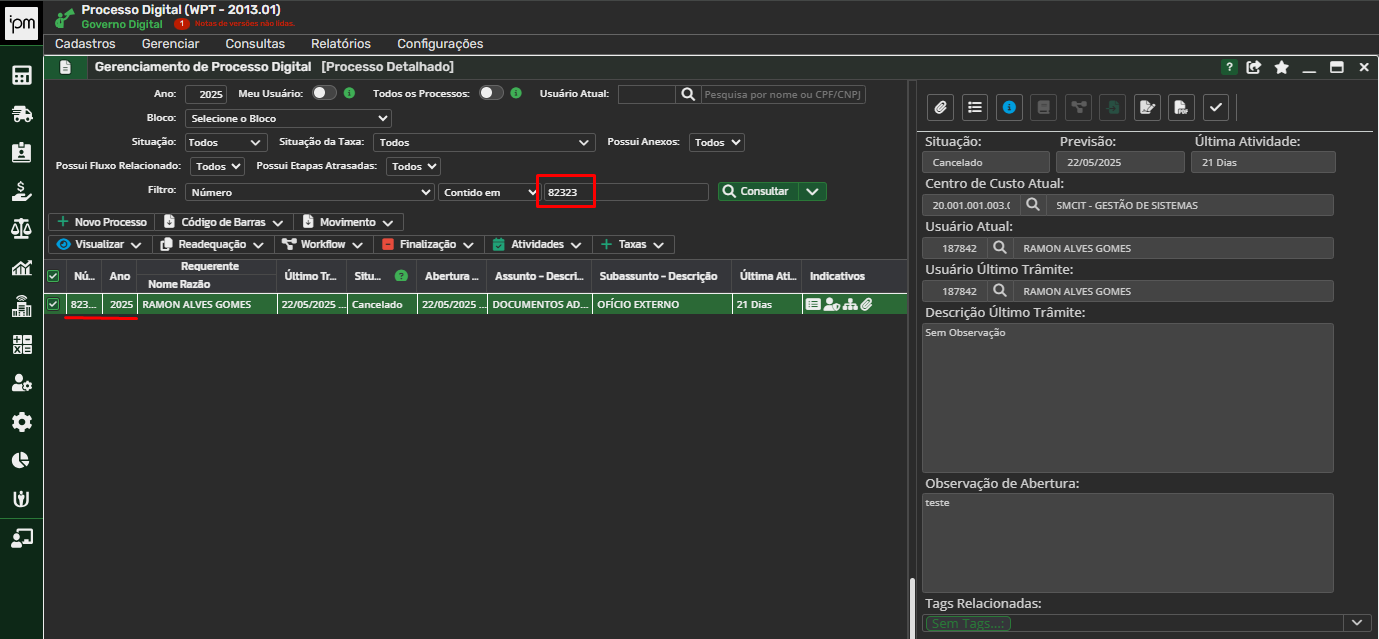Screen dimensions: 1379x639
Task: Open the Contido em operator dropdown
Action: click(x=489, y=191)
